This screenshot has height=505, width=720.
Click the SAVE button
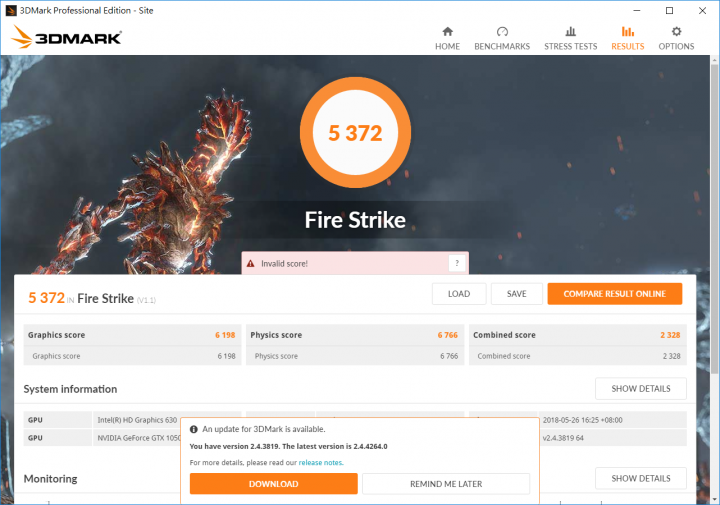click(517, 294)
